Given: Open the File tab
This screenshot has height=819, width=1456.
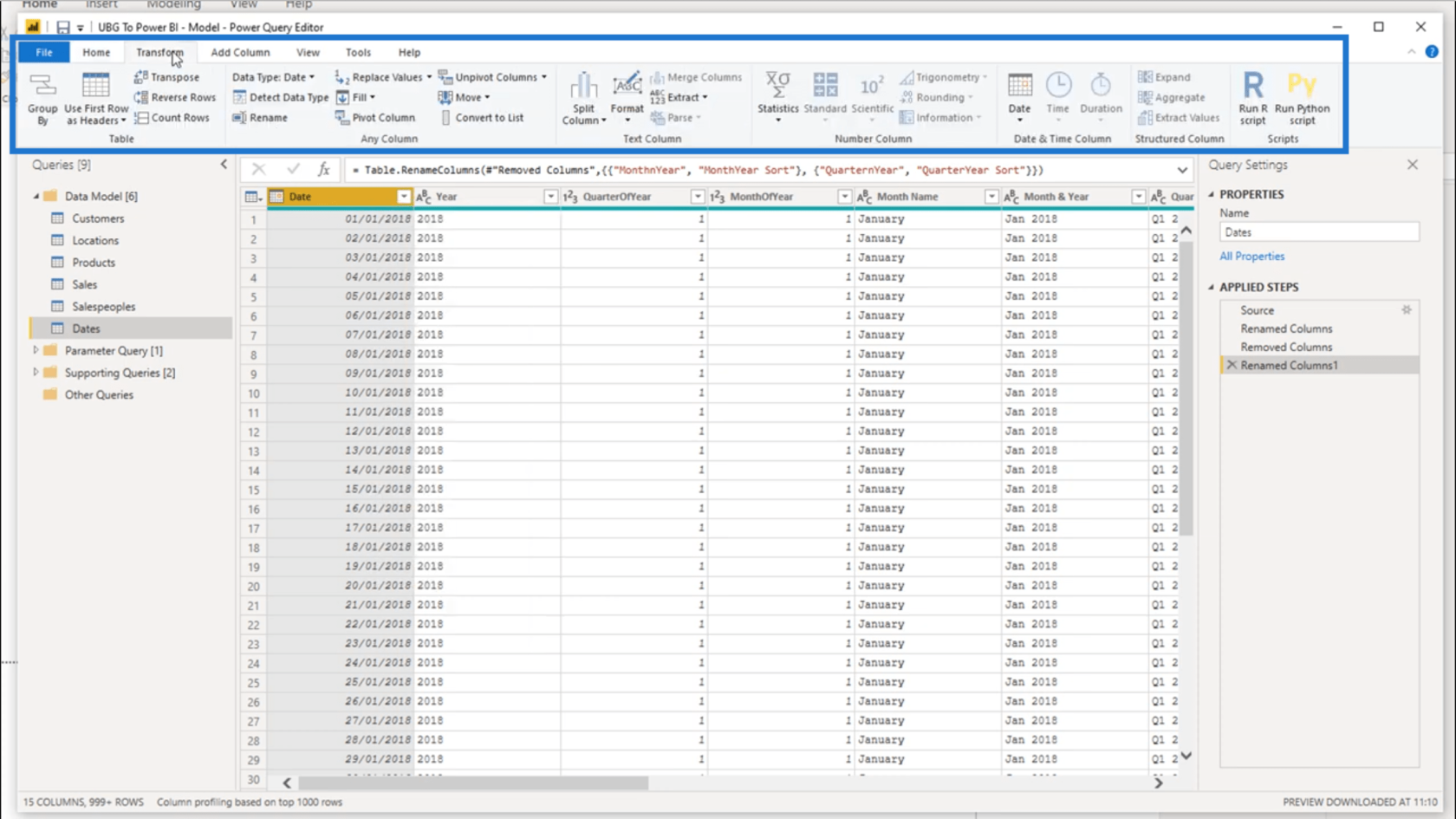Looking at the screenshot, I should [43, 52].
